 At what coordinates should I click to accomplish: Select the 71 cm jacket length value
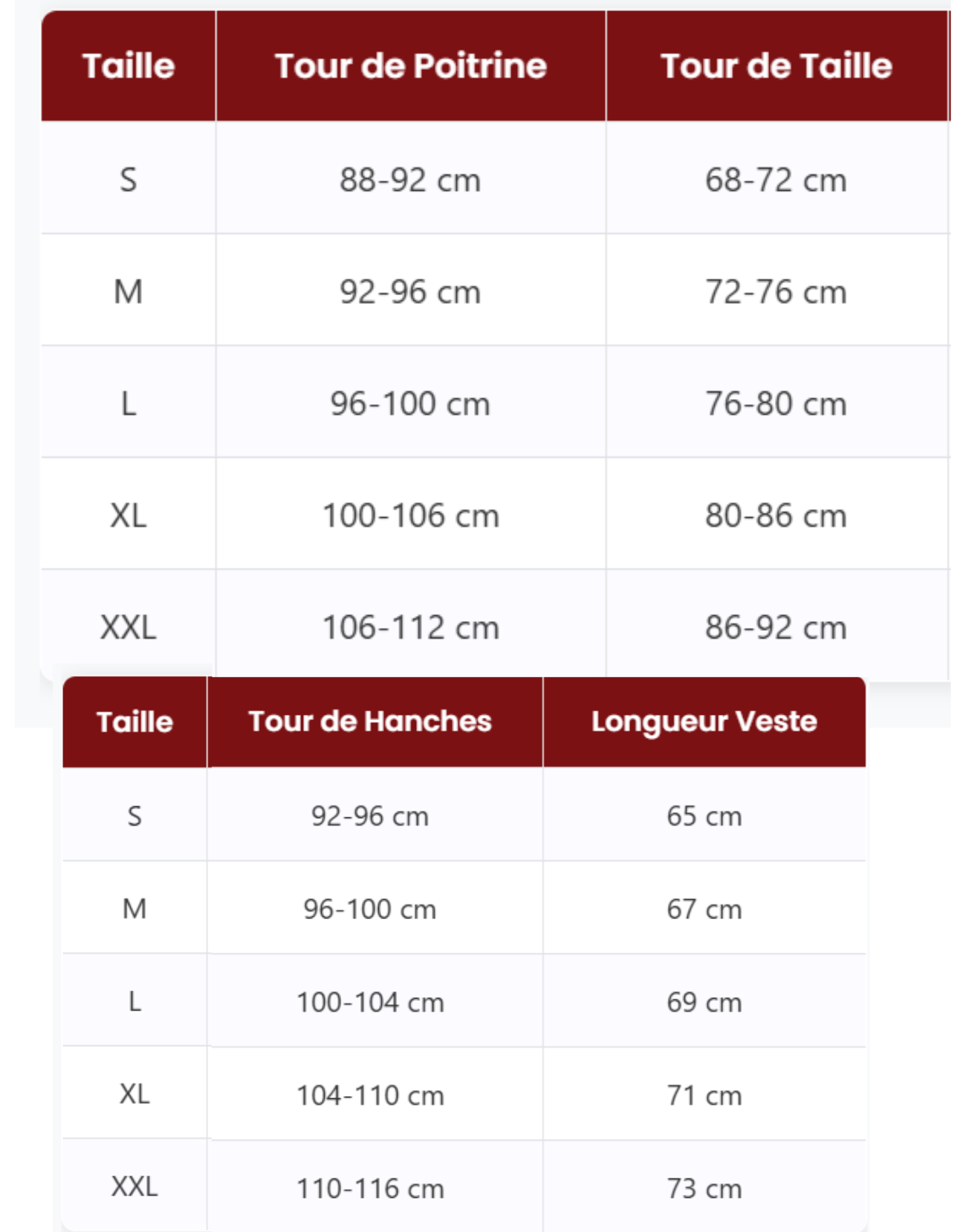(704, 1095)
